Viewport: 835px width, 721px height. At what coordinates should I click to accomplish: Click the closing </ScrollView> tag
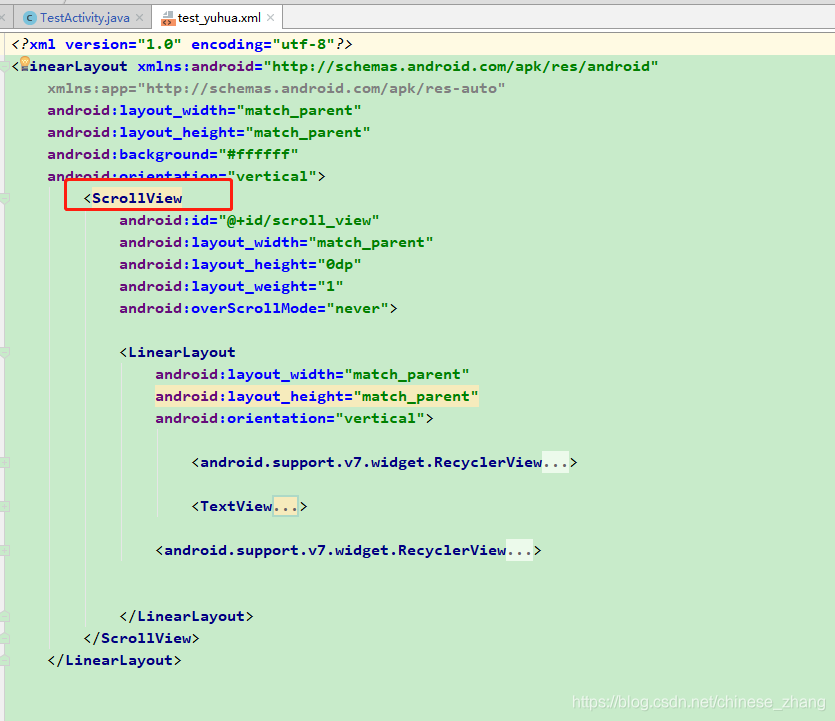click(141, 638)
